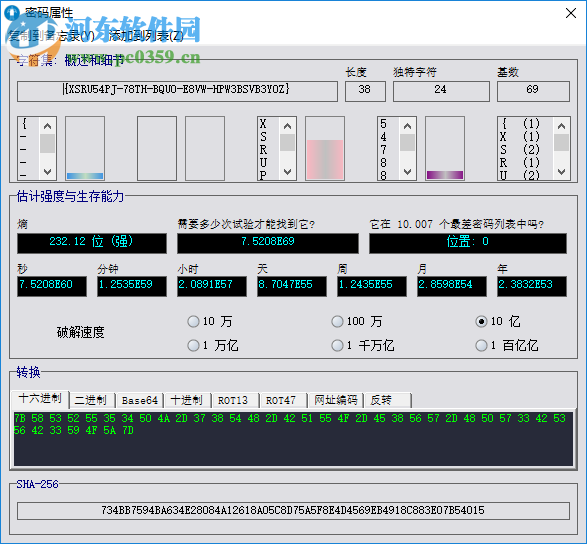The width and height of the screenshot is (587, 544).
Task: Click the 天 value 8.7047E55
Action: [292, 286]
